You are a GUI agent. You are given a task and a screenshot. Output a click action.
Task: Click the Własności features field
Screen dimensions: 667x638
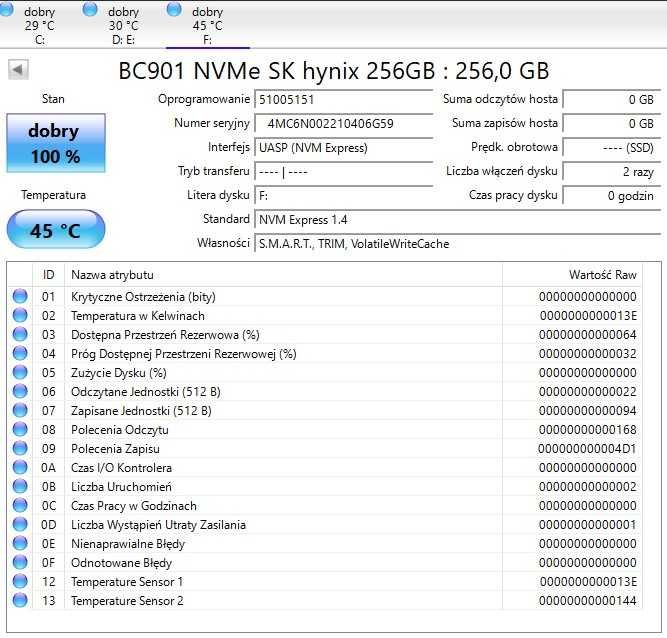pyautogui.click(x=458, y=244)
